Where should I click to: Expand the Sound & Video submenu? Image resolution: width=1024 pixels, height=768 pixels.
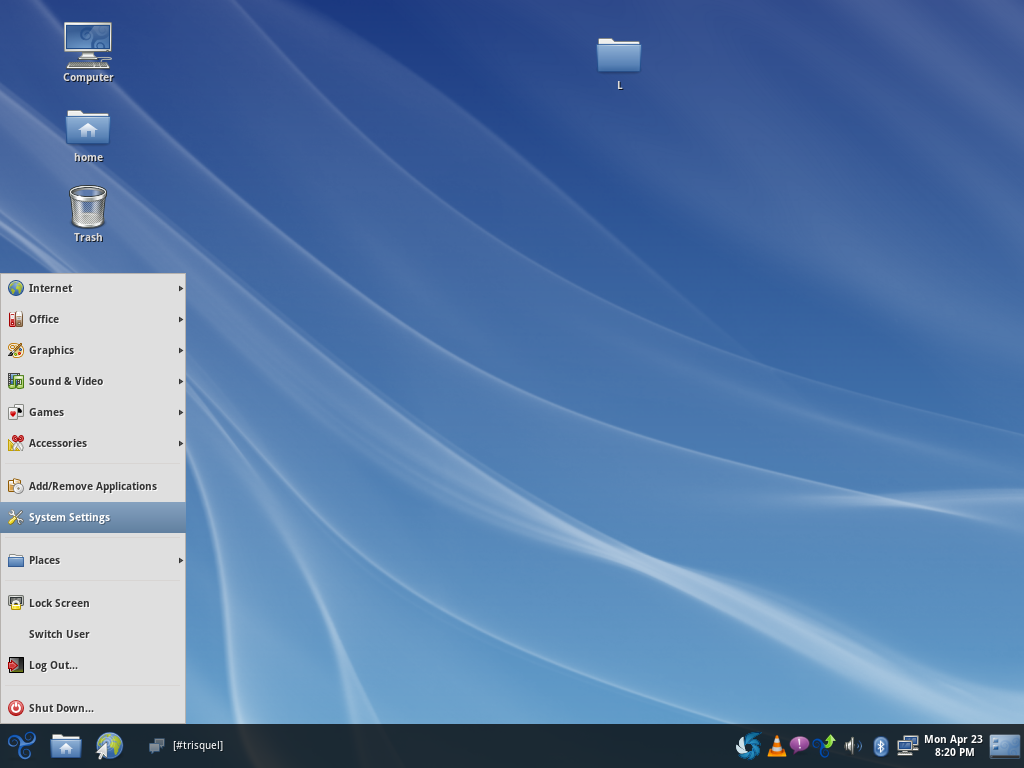tap(93, 381)
